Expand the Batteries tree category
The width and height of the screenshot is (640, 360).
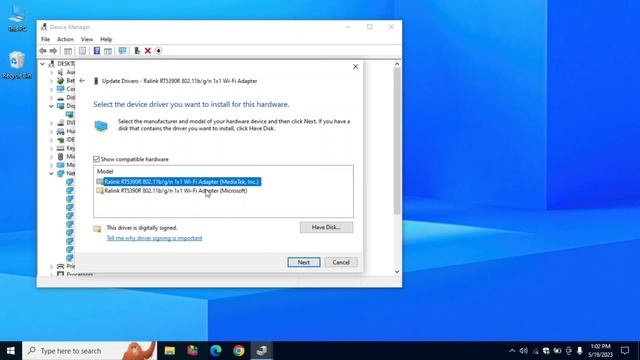click(x=51, y=81)
